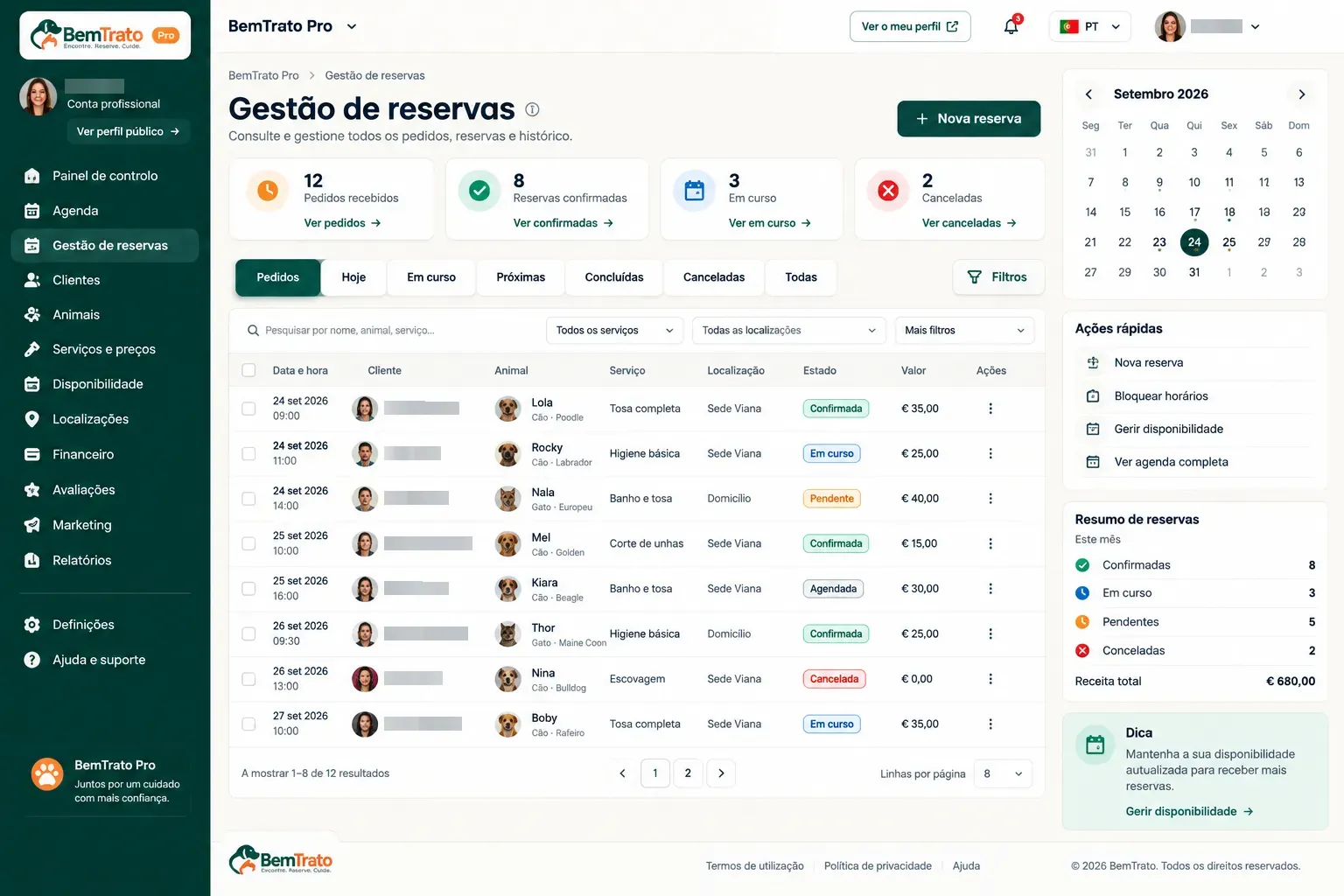Switch to the Todas tab
Viewport: 1344px width, 896px height.
coord(801,277)
